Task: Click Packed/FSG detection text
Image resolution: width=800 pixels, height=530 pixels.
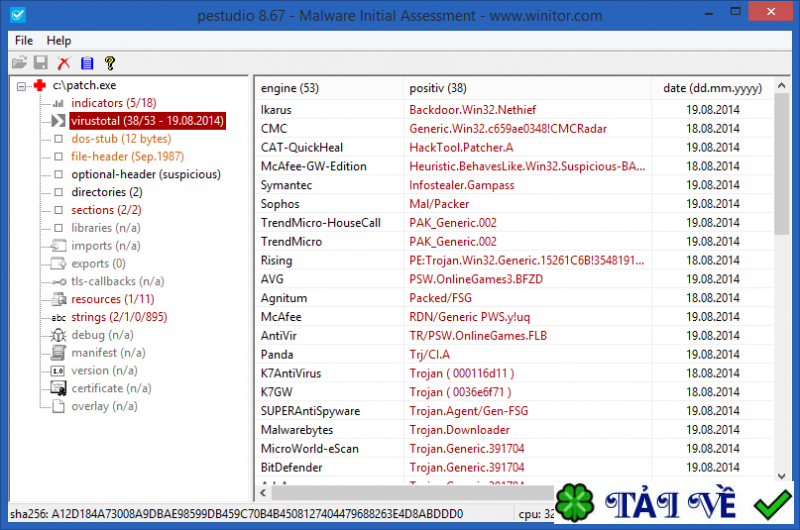Action: pyautogui.click(x=440, y=298)
